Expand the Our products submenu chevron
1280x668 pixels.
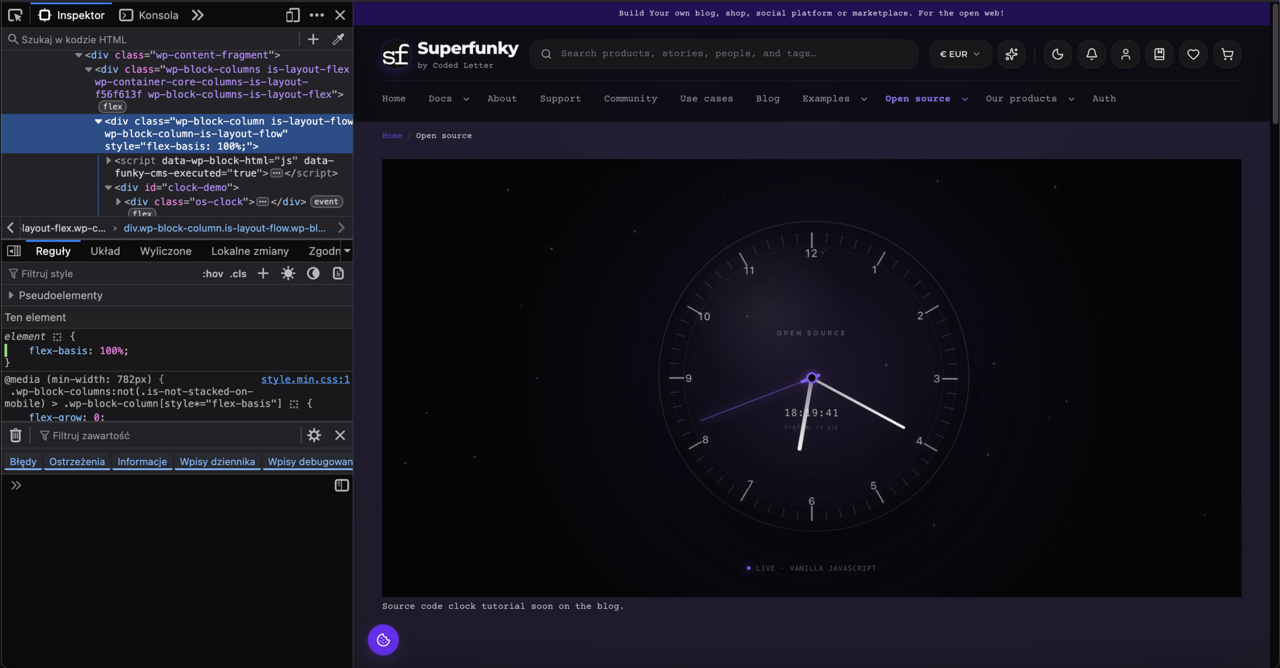click(x=1071, y=99)
